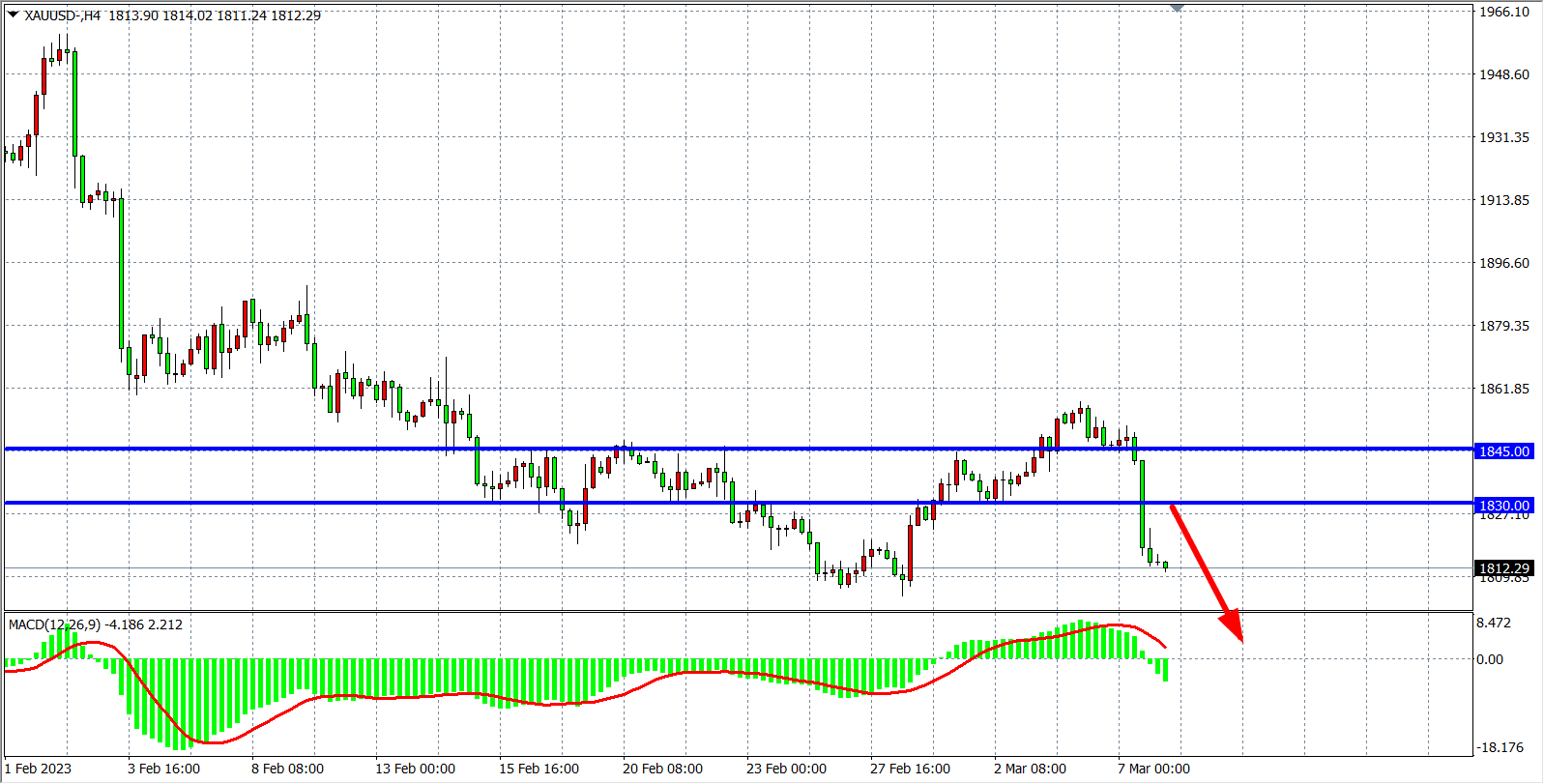Screen dimensions: 1544x784
Task: Click the current price label 1812.29
Action: coord(1503,568)
